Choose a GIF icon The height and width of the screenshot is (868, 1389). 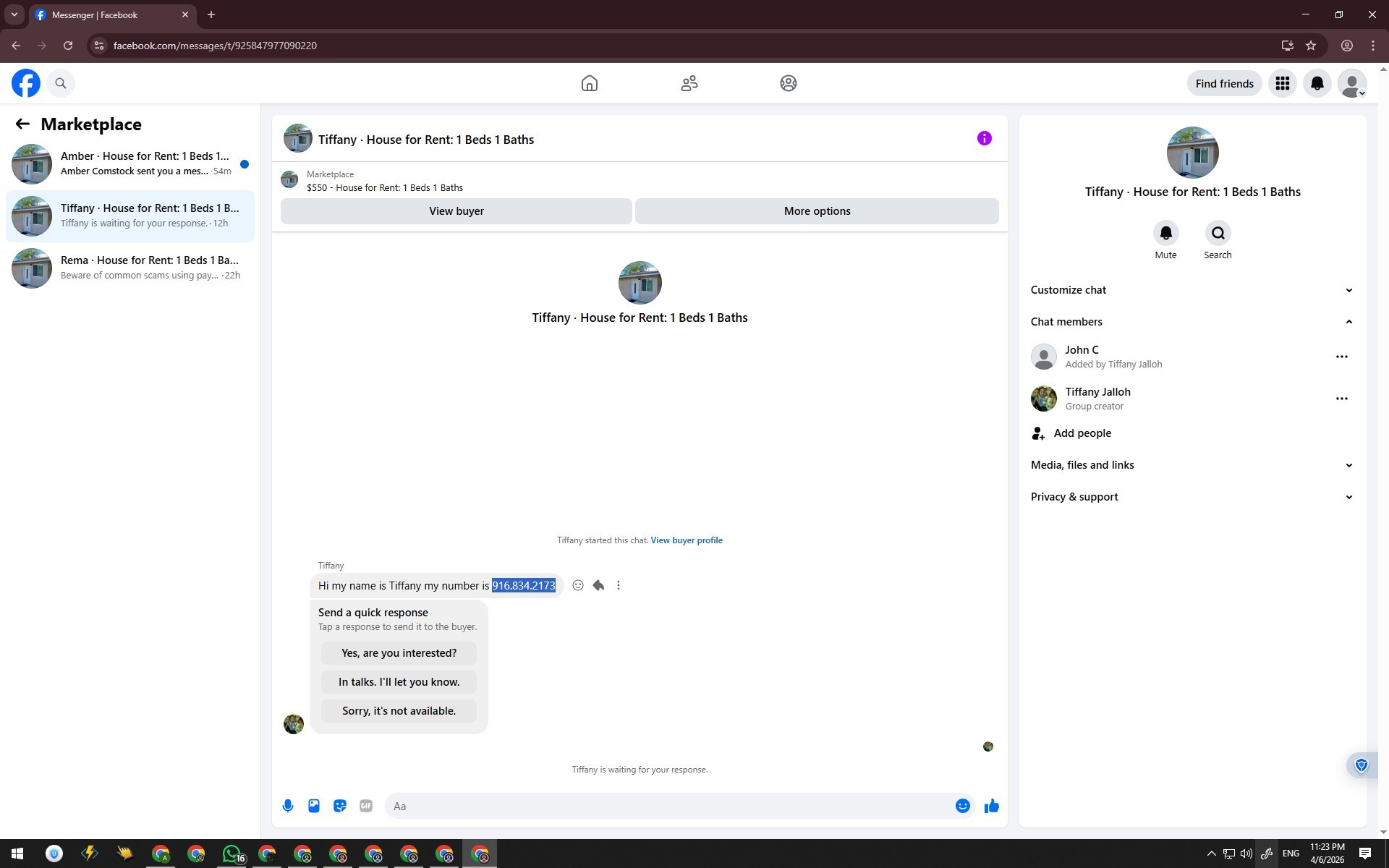[366, 806]
